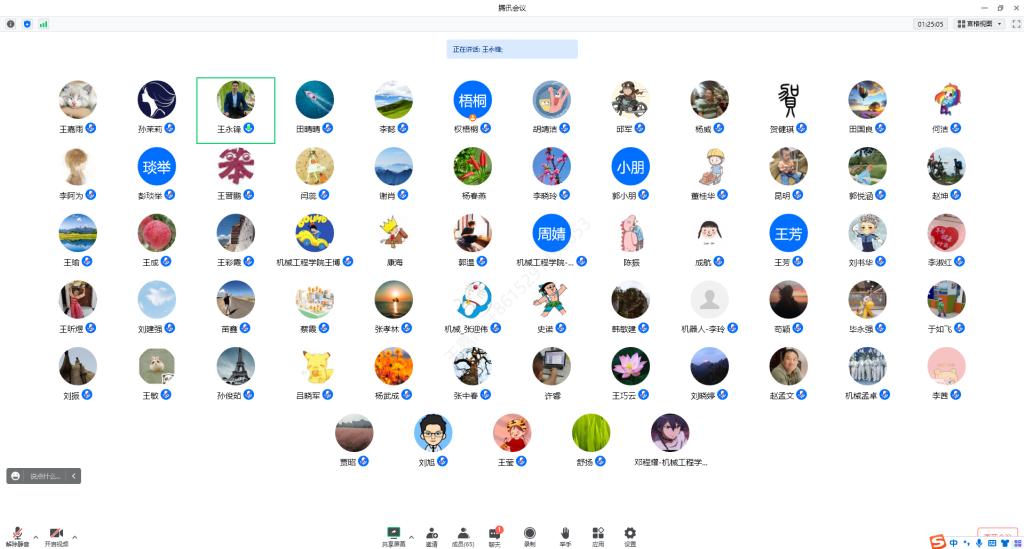Image resolution: width=1024 pixels, height=549 pixels.
Task: Open the 邀请 invite icon
Action: [x=431, y=536]
